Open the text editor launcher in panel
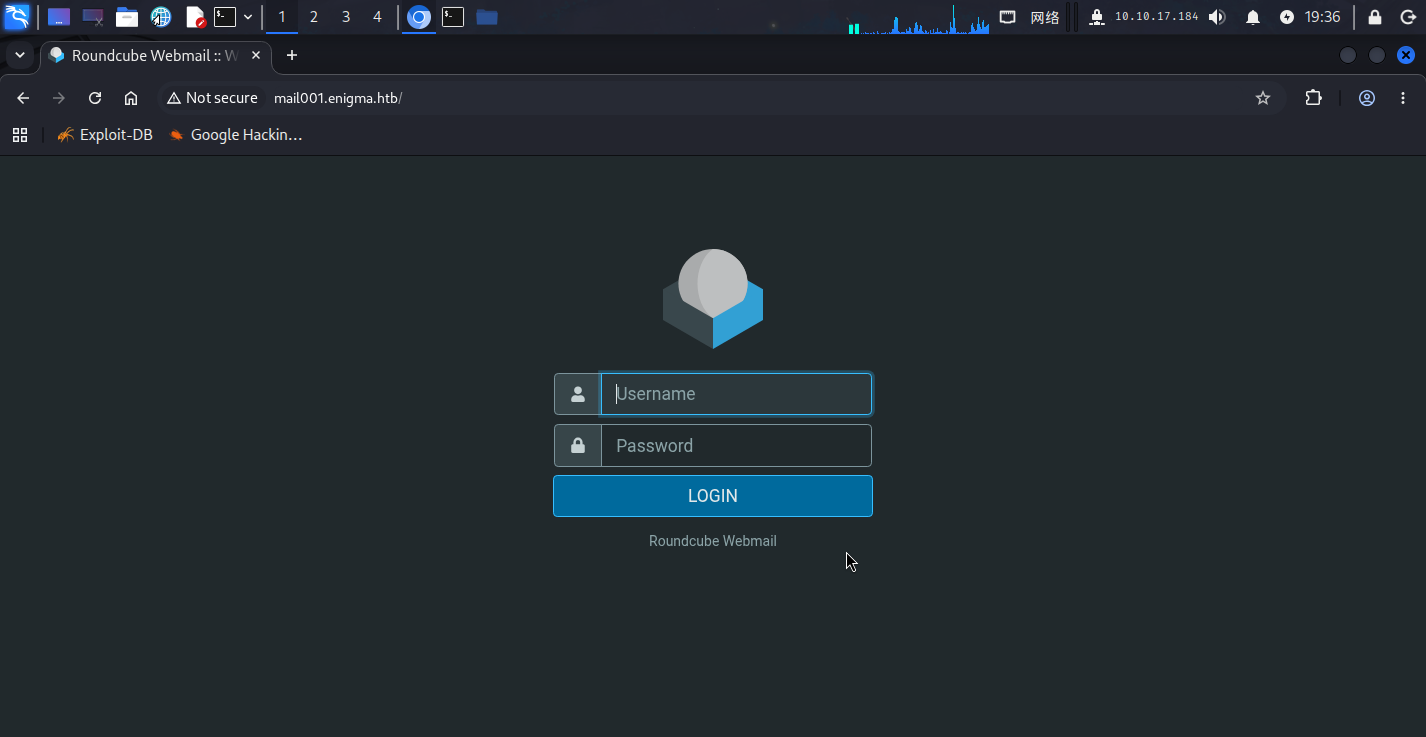The image size is (1426, 737). (195, 17)
